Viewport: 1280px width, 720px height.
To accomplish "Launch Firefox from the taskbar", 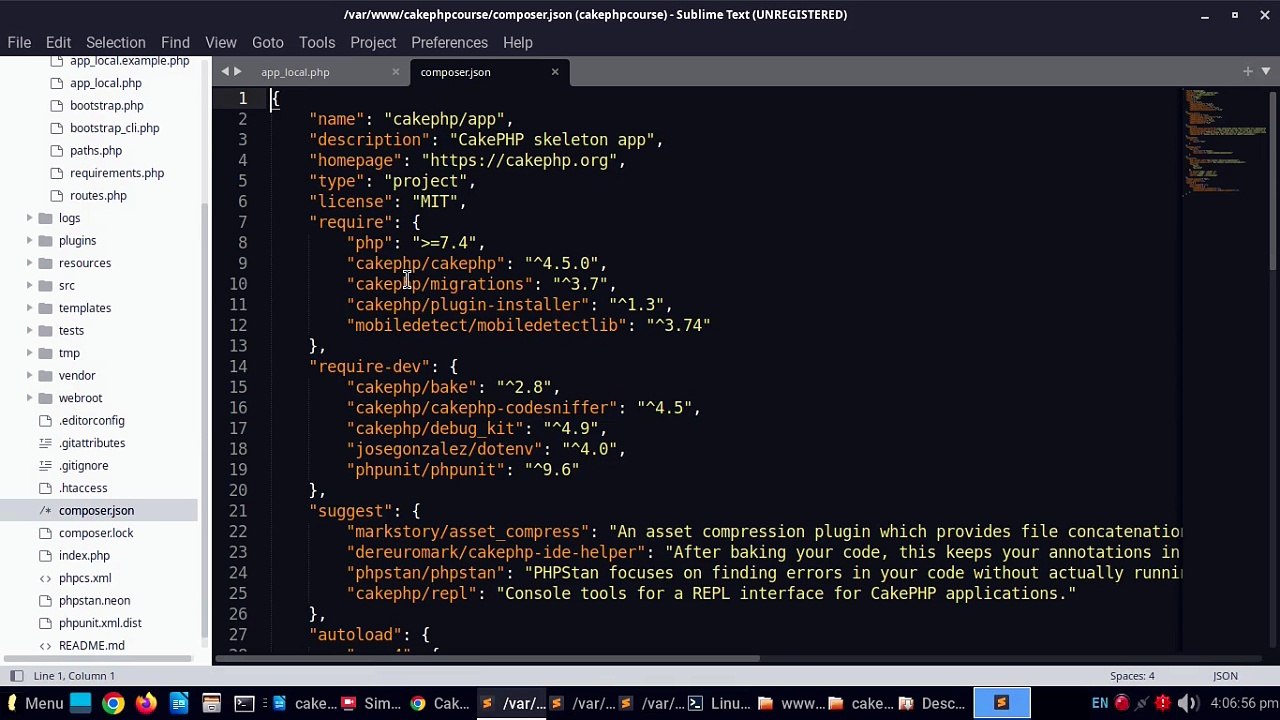I will tap(146, 703).
